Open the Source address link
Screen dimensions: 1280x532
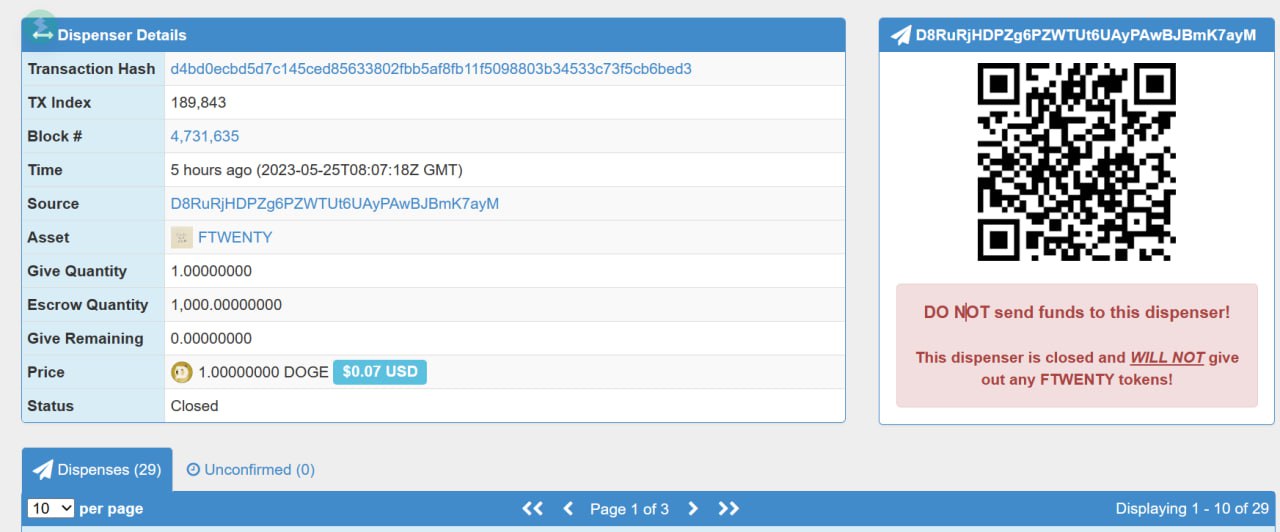[x=335, y=203]
